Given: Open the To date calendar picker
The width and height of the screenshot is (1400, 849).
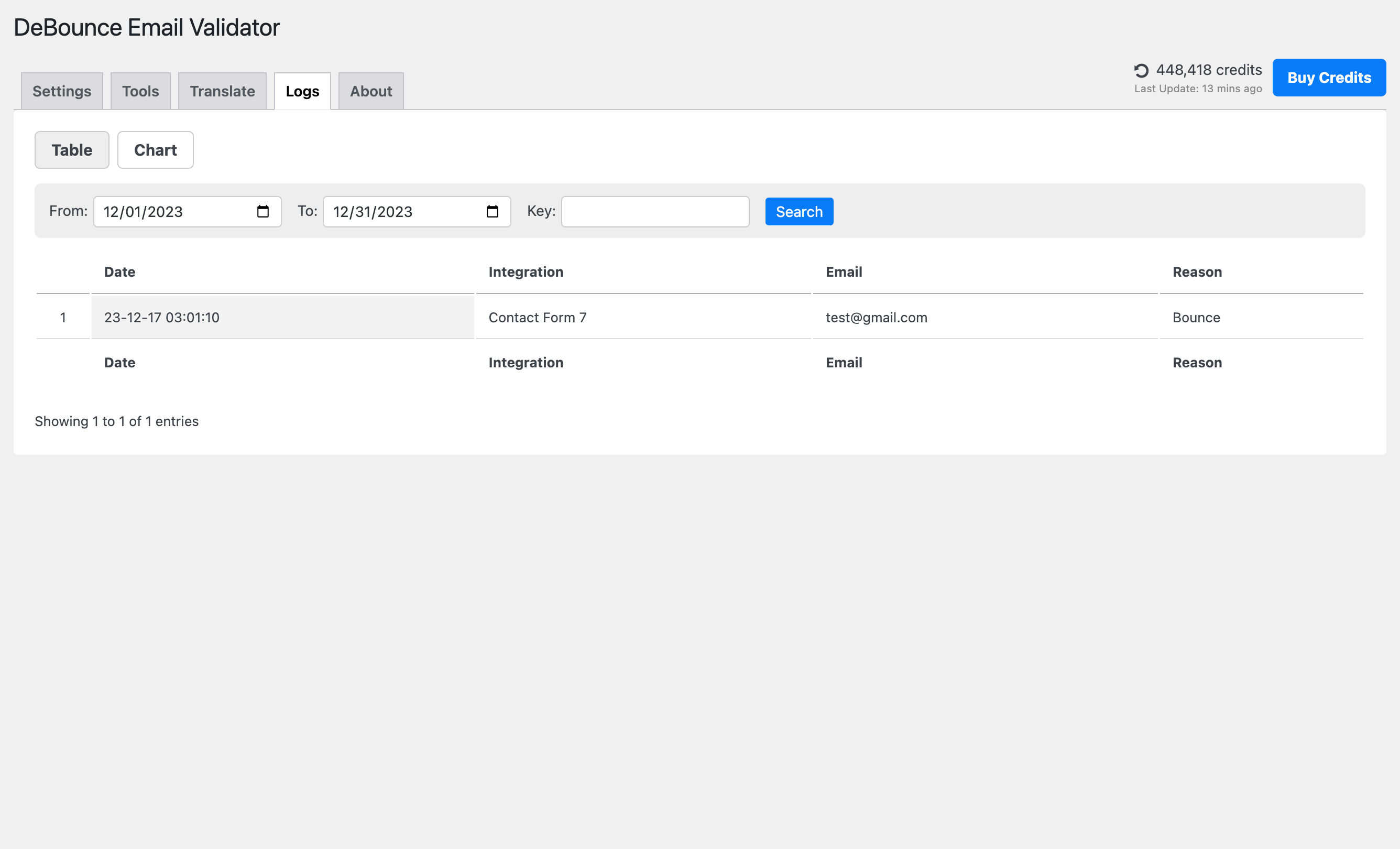Looking at the screenshot, I should [x=492, y=211].
